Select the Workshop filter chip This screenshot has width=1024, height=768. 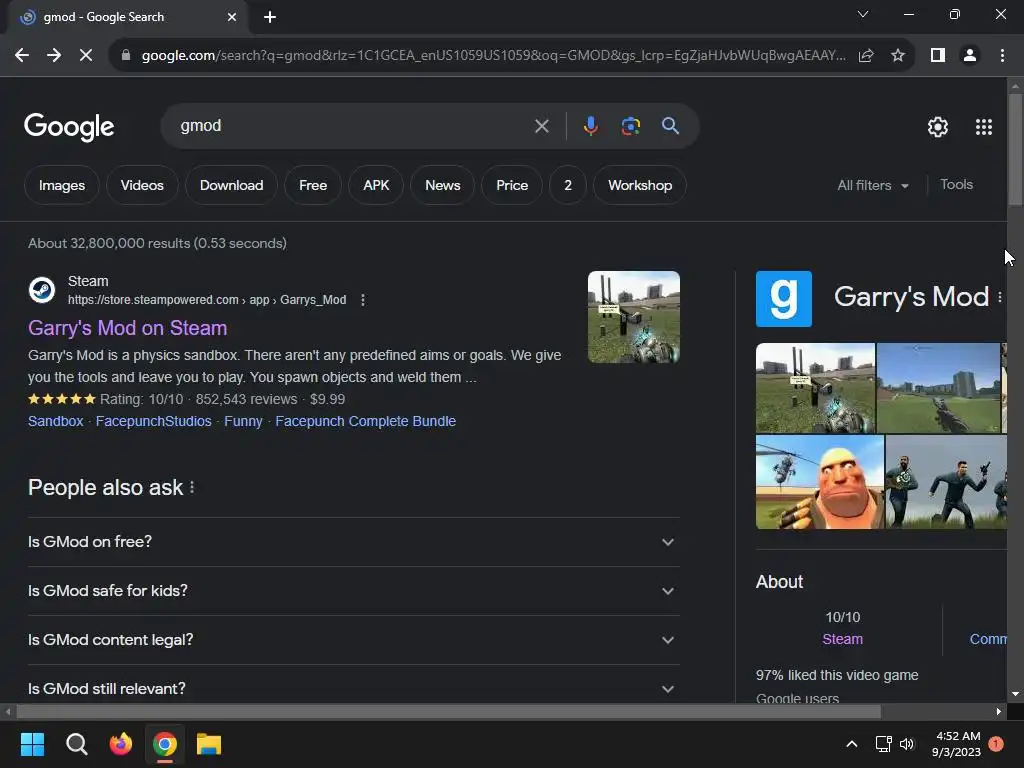coord(640,185)
